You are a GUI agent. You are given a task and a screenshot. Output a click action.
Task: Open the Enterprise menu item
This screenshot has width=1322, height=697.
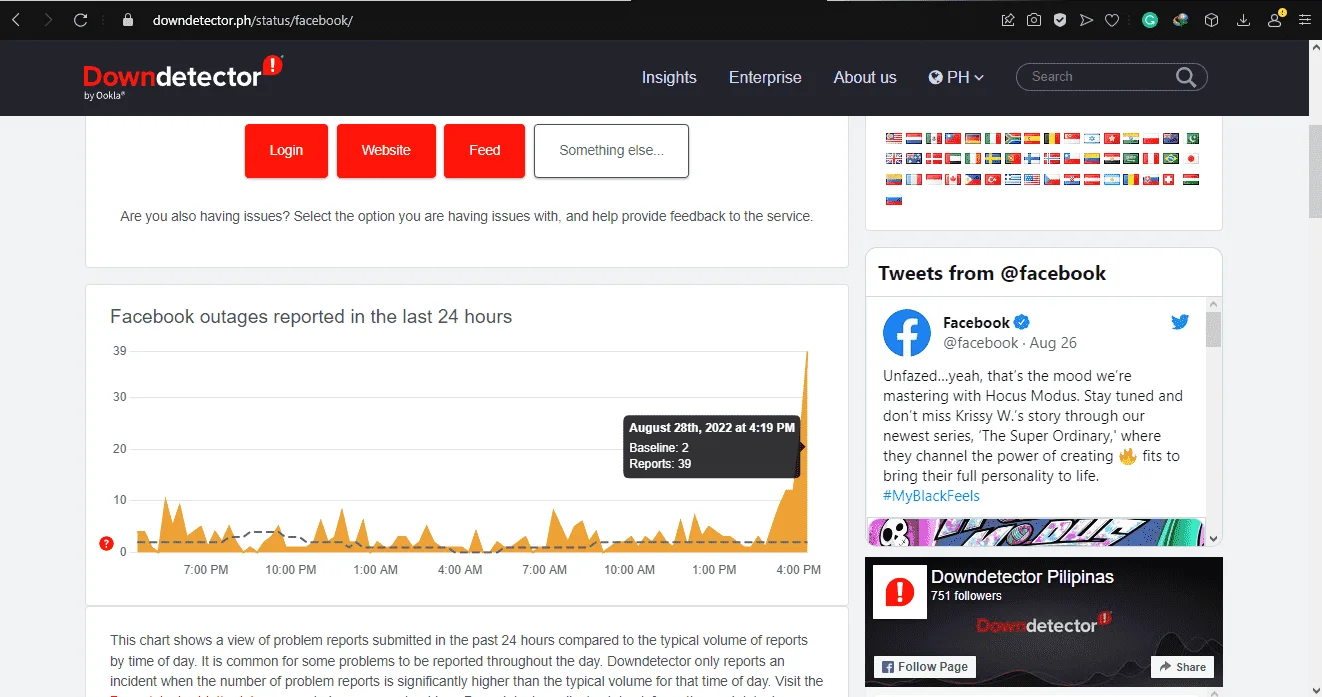click(765, 77)
